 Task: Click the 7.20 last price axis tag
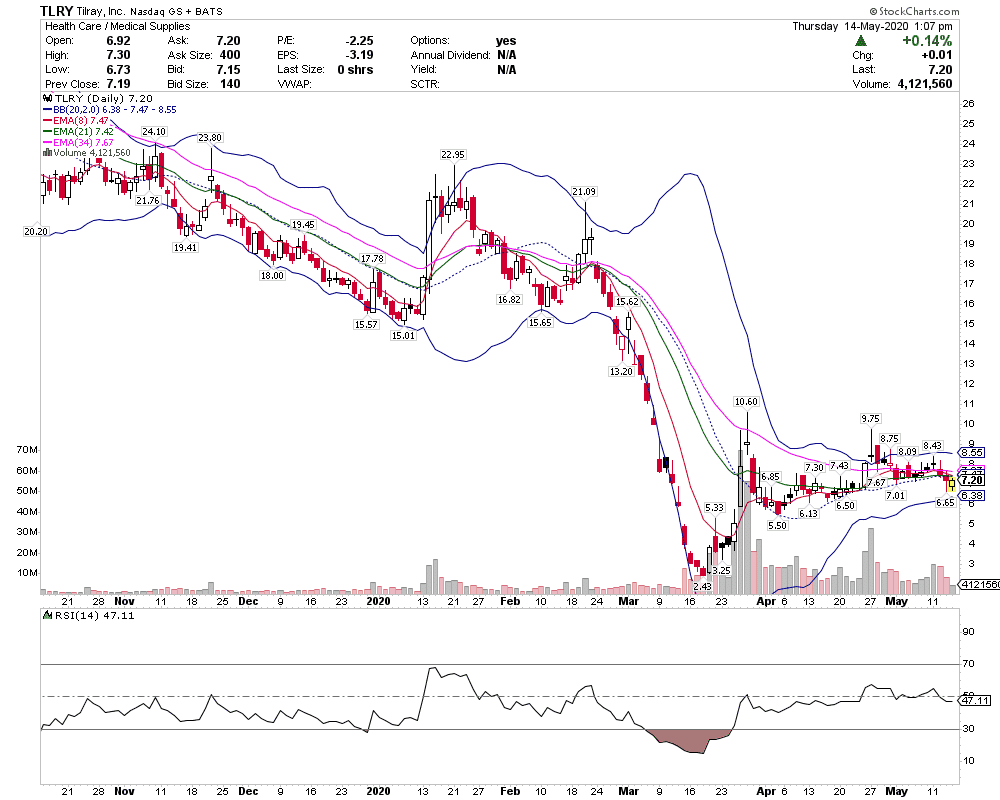pos(973,480)
